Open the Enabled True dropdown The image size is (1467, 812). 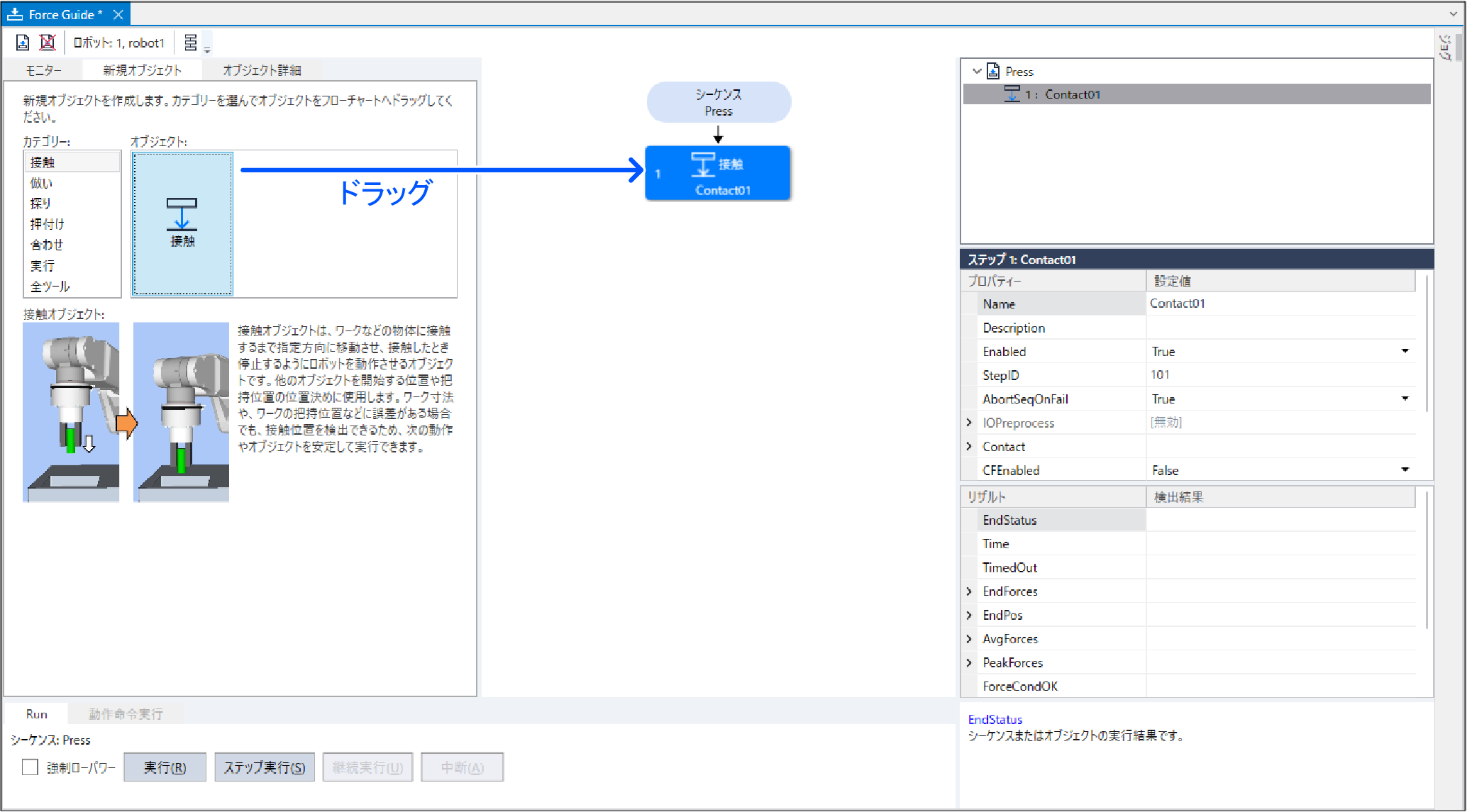1405,351
